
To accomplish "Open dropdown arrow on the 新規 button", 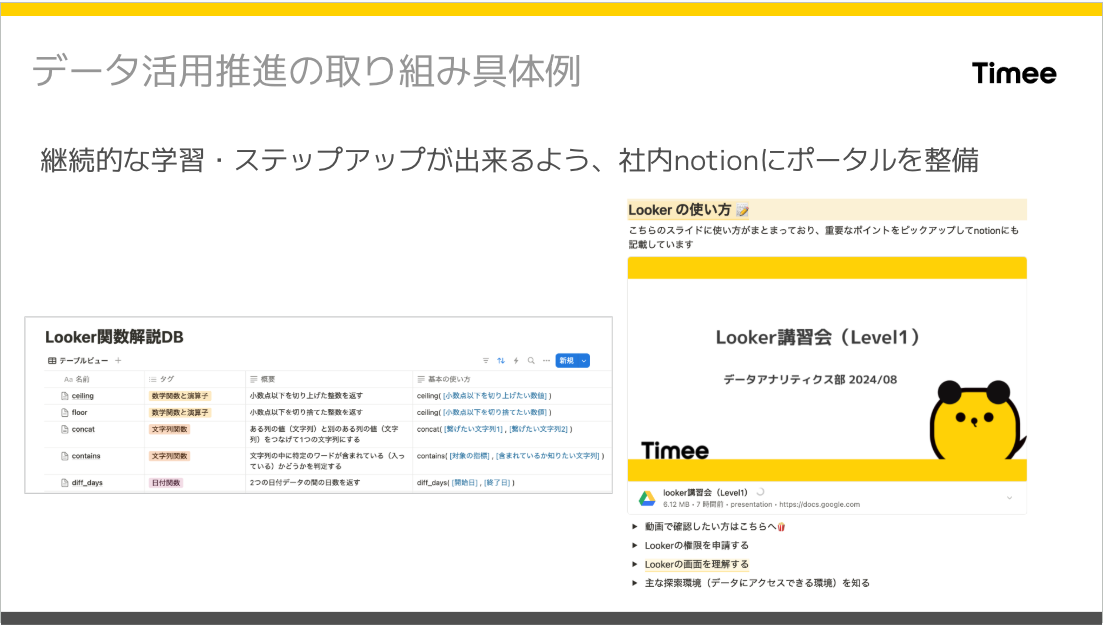I will coord(584,360).
